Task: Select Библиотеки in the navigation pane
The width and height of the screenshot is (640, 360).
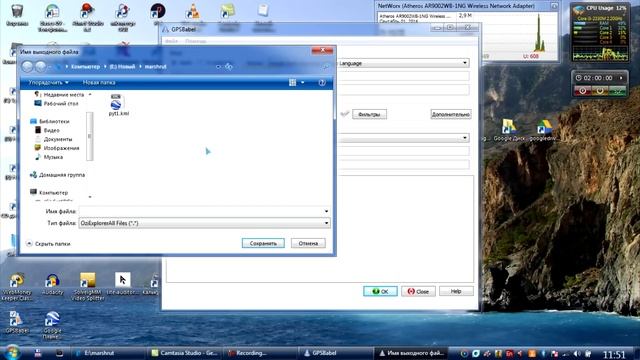Action: point(50,121)
